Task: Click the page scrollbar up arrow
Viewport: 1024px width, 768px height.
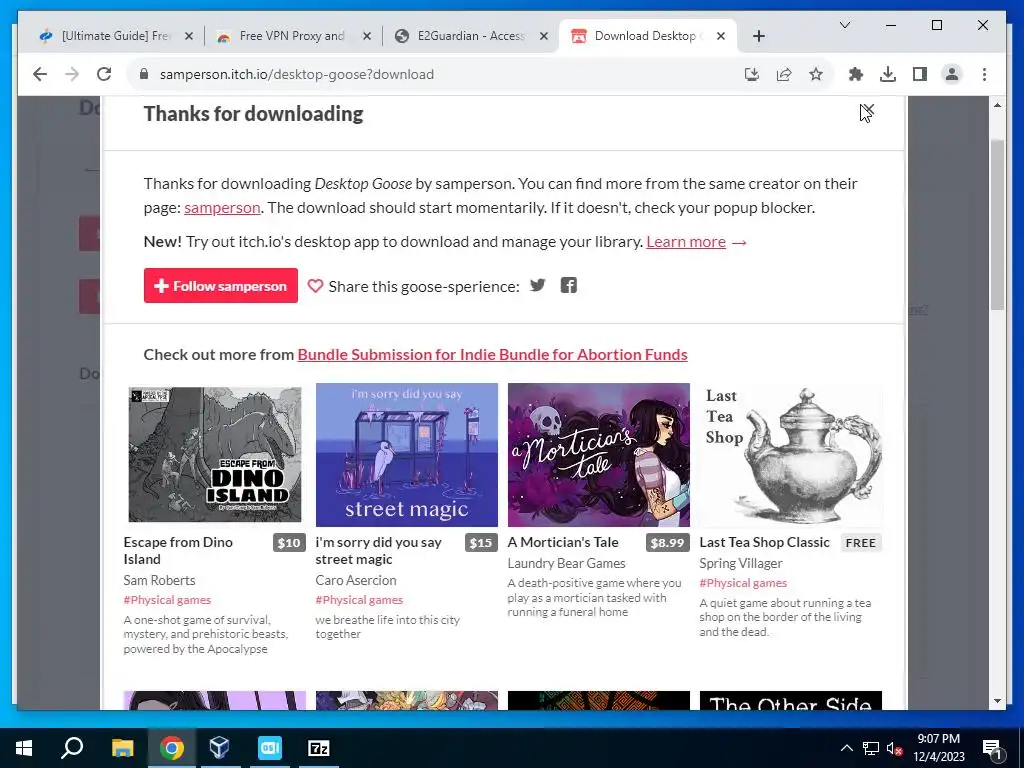Action: click(x=997, y=104)
